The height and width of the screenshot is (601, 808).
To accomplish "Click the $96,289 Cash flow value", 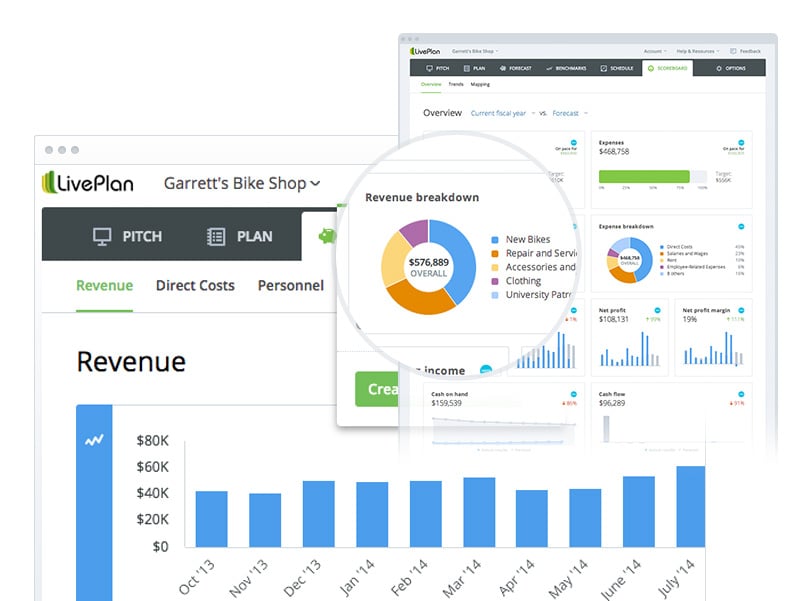I will click(x=612, y=403).
